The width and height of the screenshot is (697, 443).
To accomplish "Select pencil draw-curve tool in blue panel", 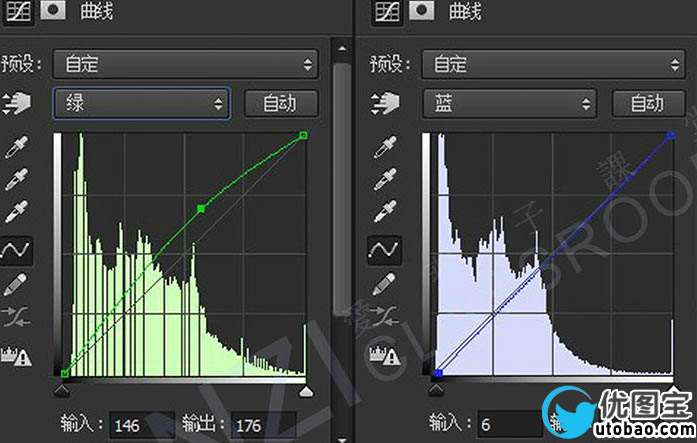I will (x=384, y=284).
